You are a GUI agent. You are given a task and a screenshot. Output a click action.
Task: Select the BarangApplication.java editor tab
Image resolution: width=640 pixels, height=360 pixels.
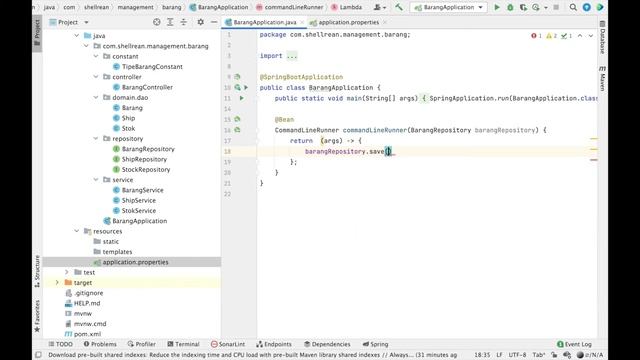click(x=264, y=22)
